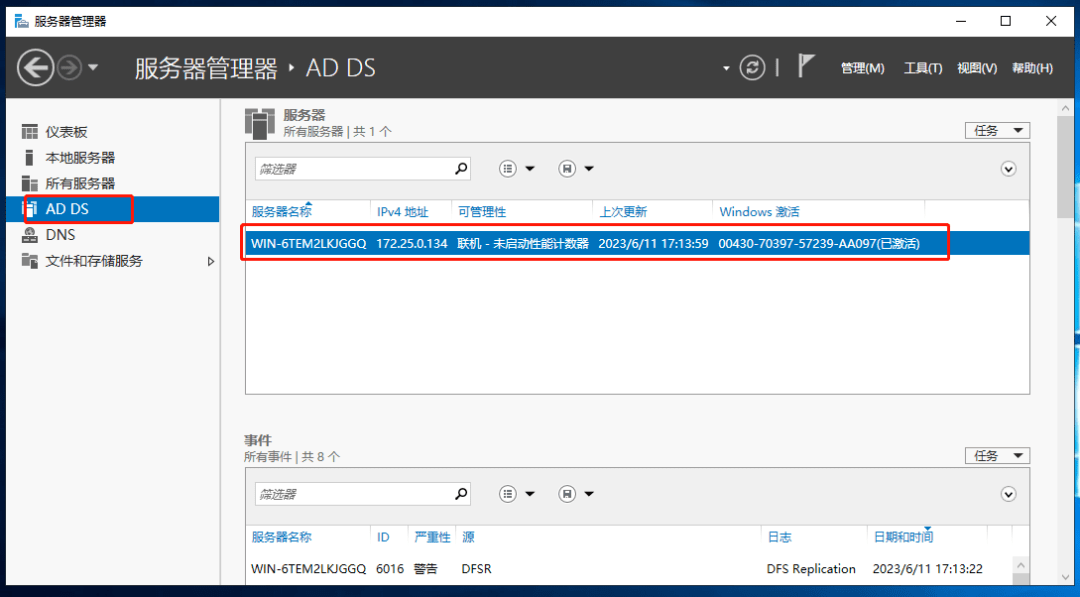Click search magnifier in servers filter
Image resolution: width=1080 pixels, height=597 pixels.
[x=461, y=169]
